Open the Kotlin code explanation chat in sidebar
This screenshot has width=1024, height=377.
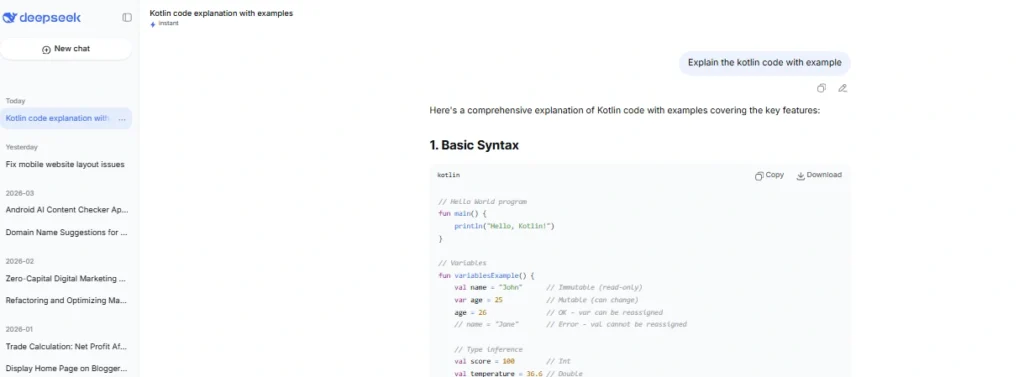tap(66, 118)
